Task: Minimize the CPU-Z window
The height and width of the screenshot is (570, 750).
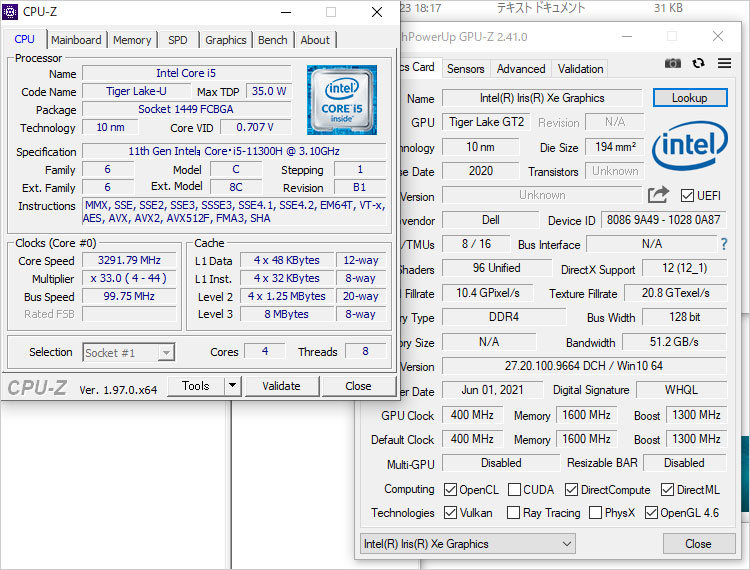Action: [286, 12]
